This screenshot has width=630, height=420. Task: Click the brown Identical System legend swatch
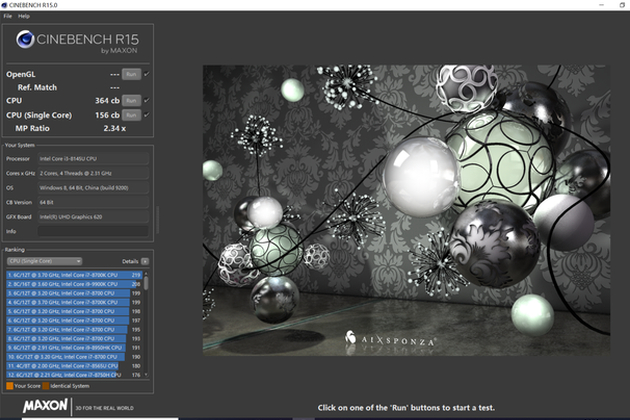click(46, 386)
